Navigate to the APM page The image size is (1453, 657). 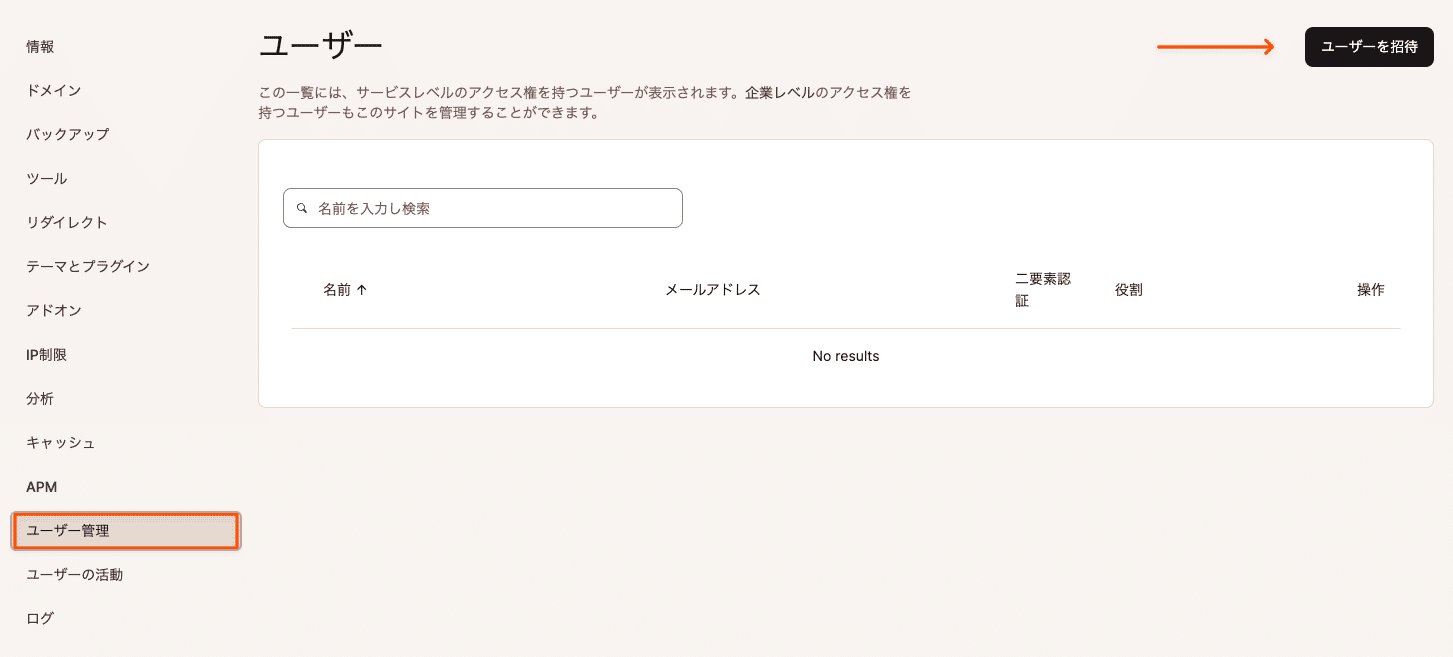point(42,486)
